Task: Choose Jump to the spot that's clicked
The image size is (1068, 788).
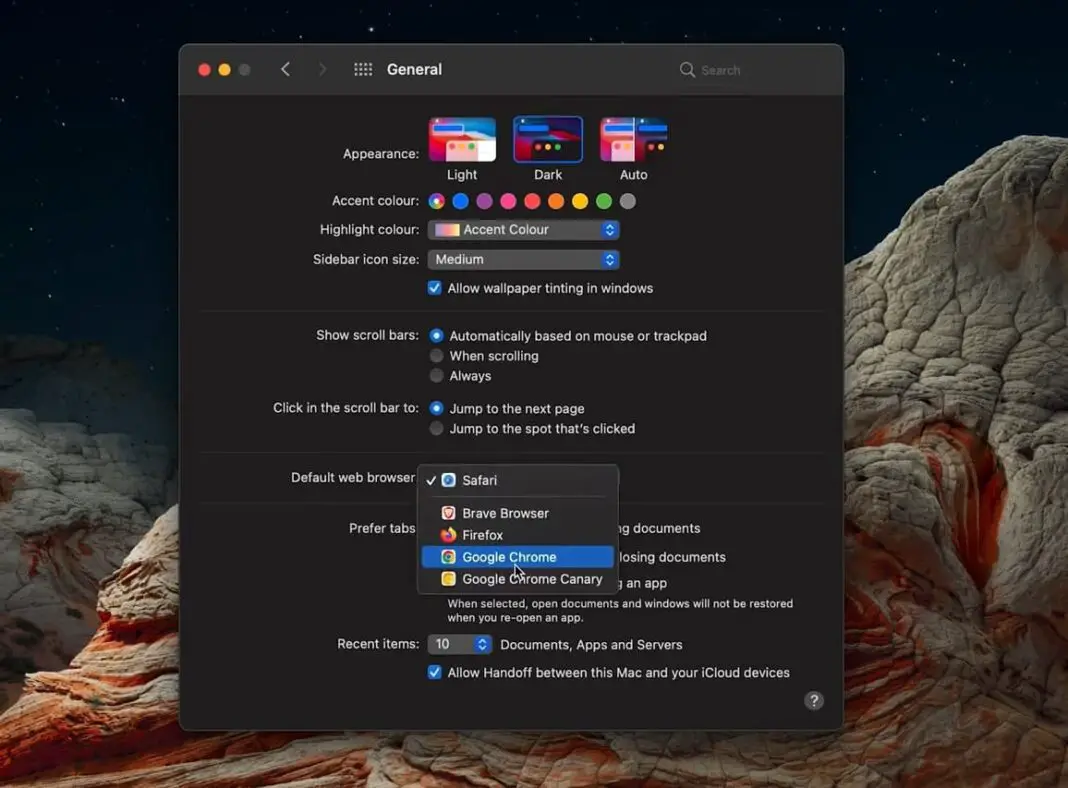Action: tap(437, 428)
